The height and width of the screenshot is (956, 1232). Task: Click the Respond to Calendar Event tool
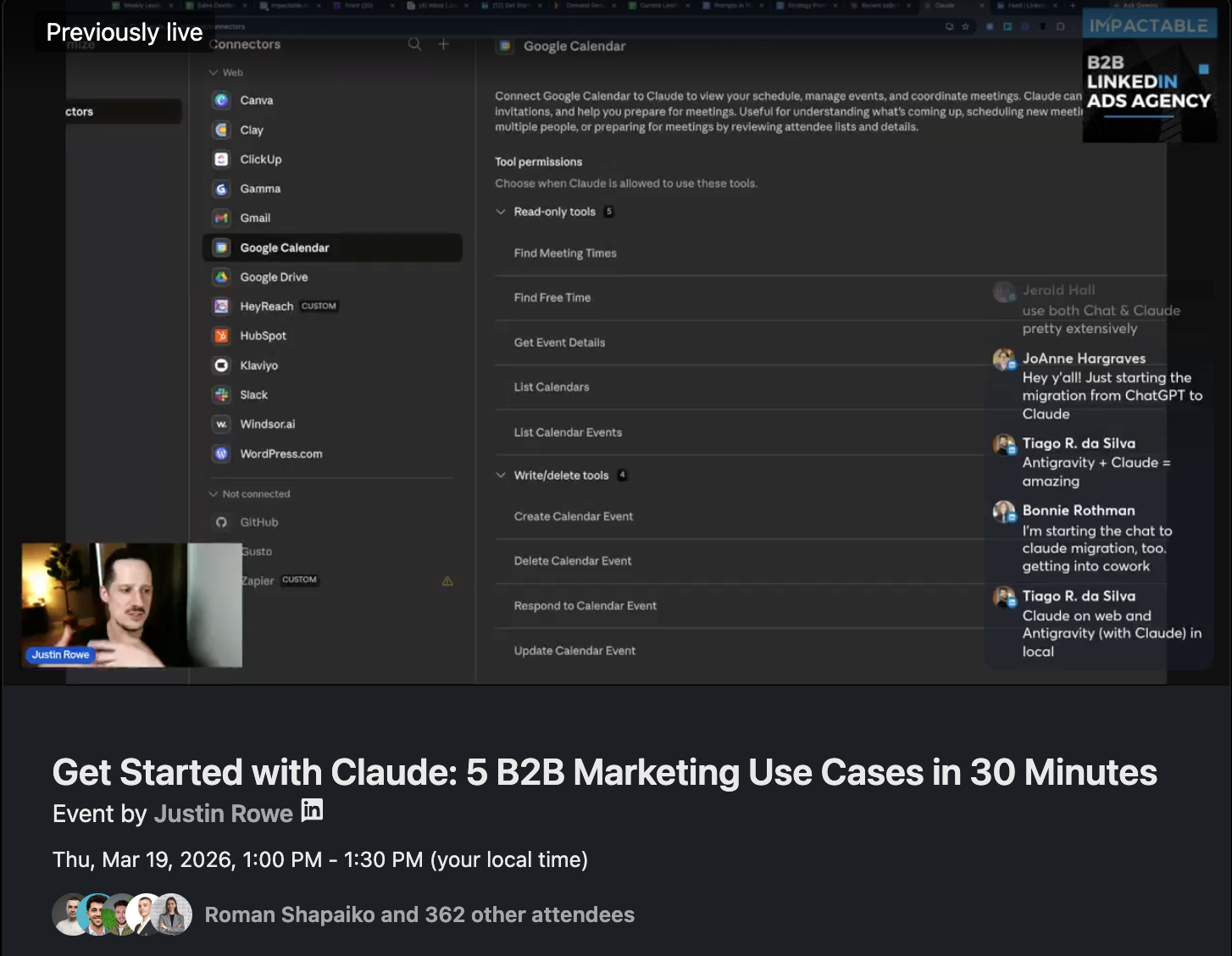(585, 606)
